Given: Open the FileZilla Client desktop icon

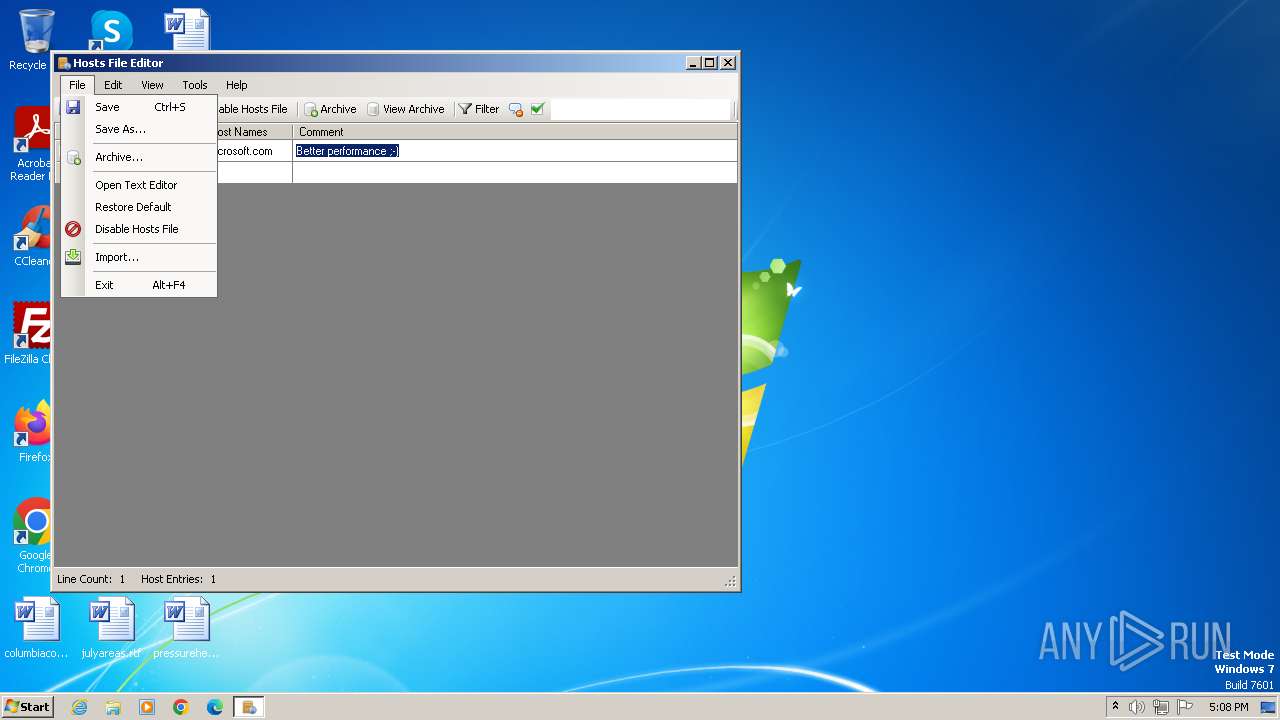Looking at the screenshot, I should pos(30,334).
